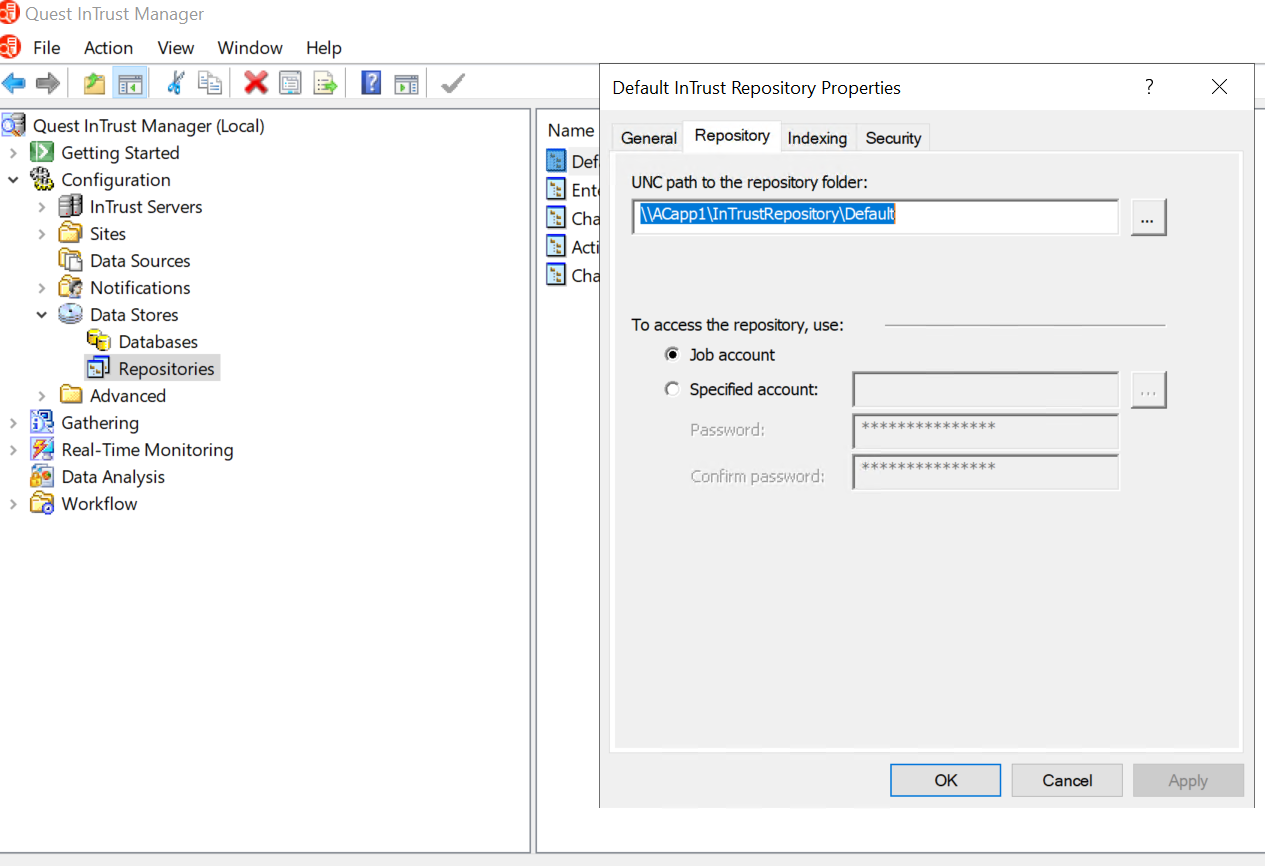Image resolution: width=1265 pixels, height=866 pixels.
Task: Open the View menu
Action: coord(176,48)
